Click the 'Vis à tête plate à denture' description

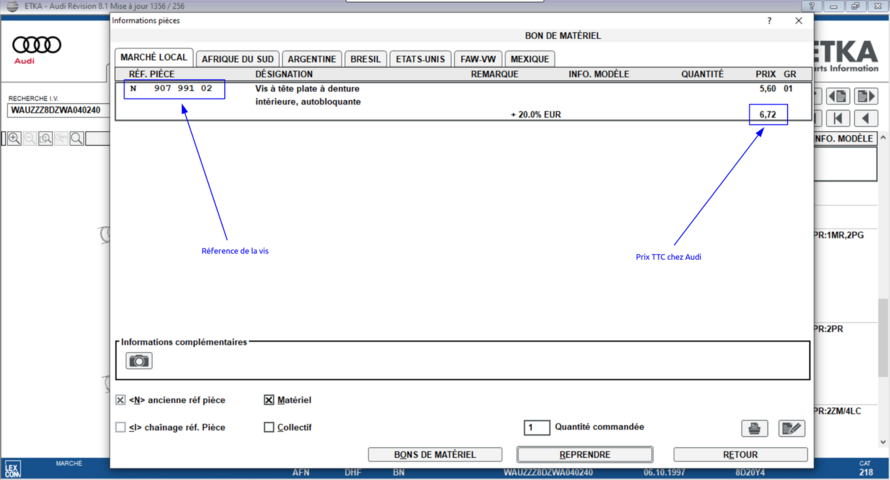(x=307, y=89)
